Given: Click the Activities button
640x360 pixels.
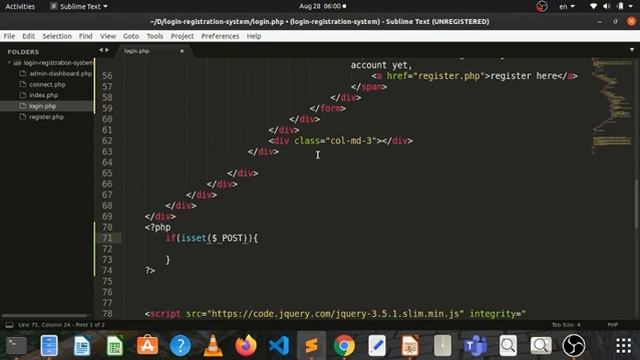Looking at the screenshot, I should pyautogui.click(x=20, y=6).
